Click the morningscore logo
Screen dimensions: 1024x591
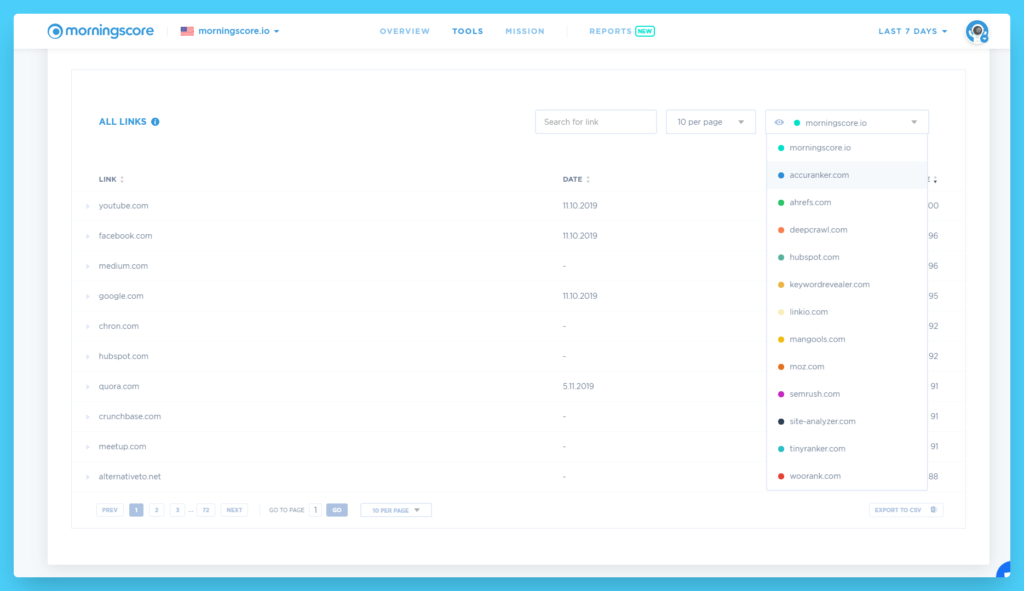point(101,31)
